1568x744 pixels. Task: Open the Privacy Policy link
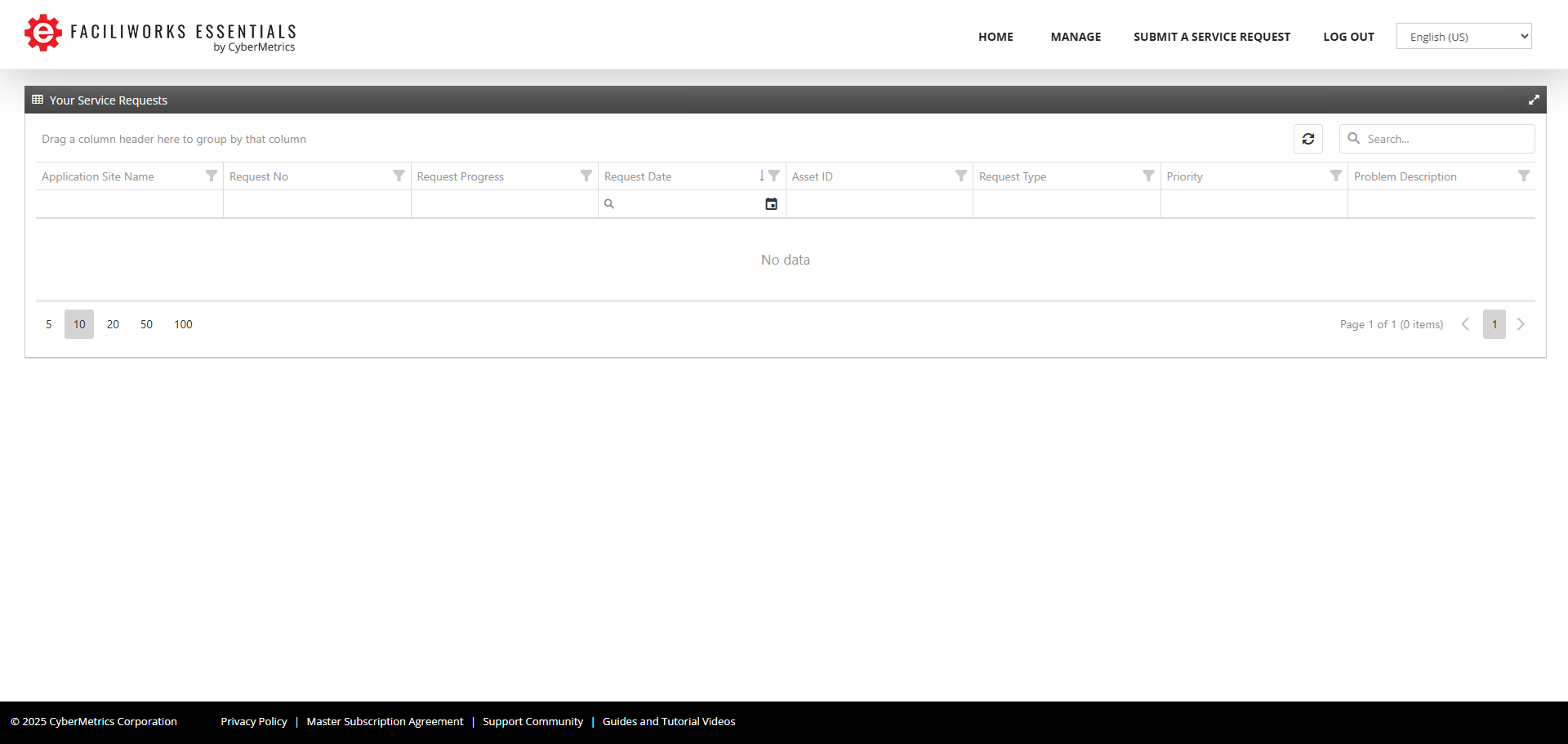[x=254, y=722]
